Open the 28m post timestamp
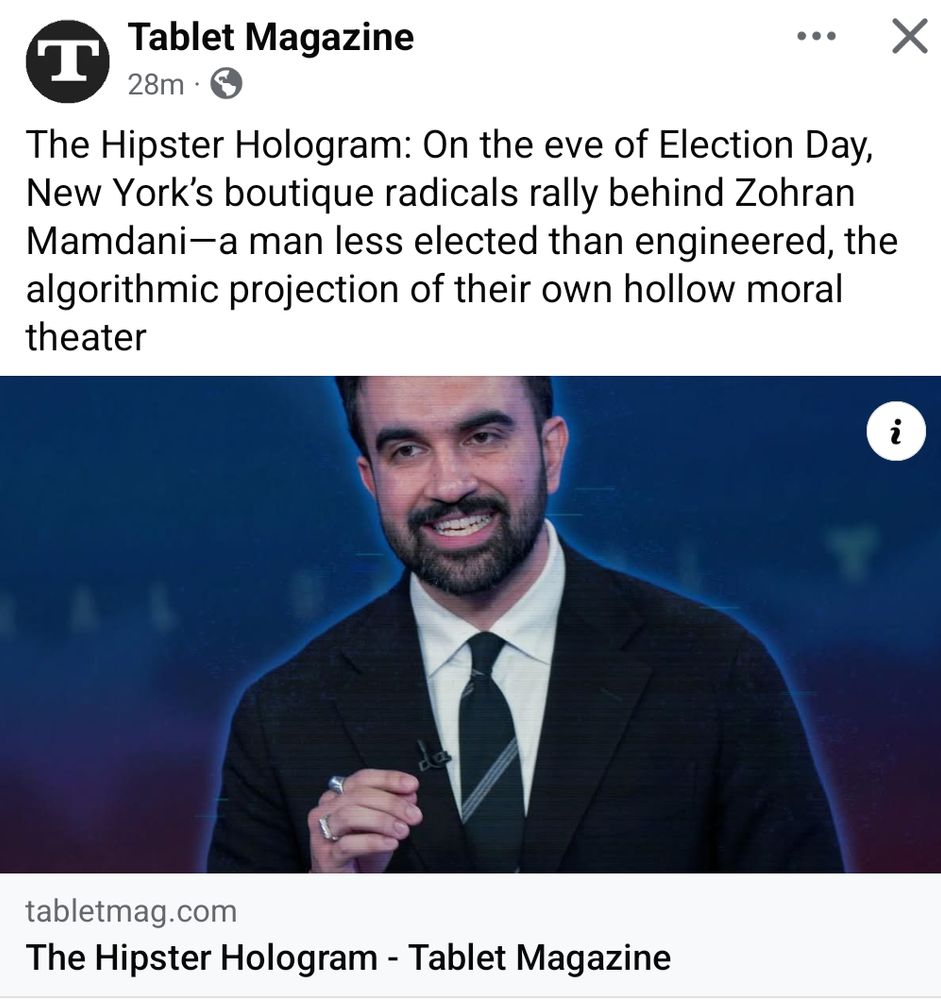Image resolution: width=941 pixels, height=1000 pixels. tap(156, 84)
